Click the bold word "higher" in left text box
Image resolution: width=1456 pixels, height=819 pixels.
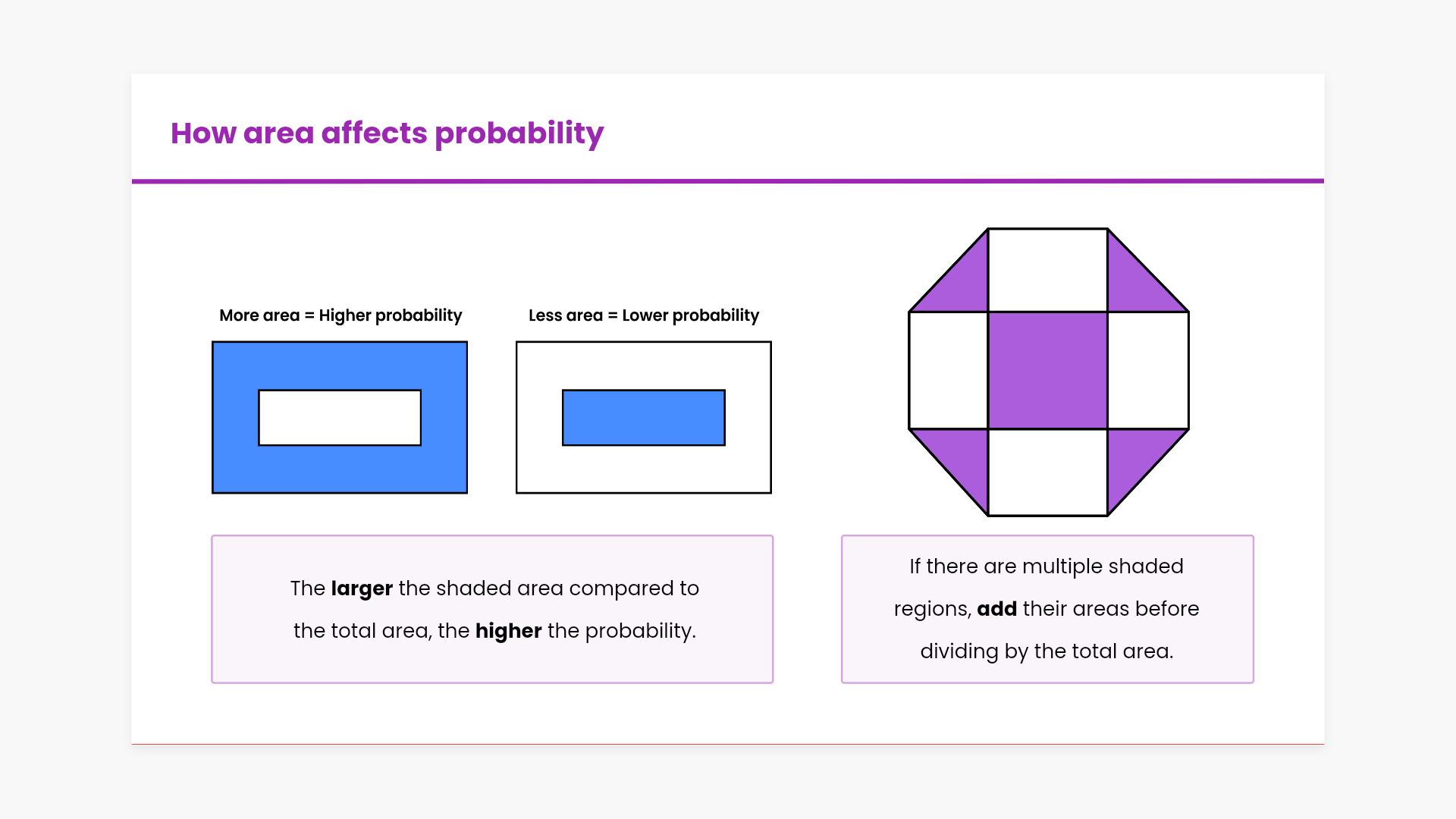point(508,631)
